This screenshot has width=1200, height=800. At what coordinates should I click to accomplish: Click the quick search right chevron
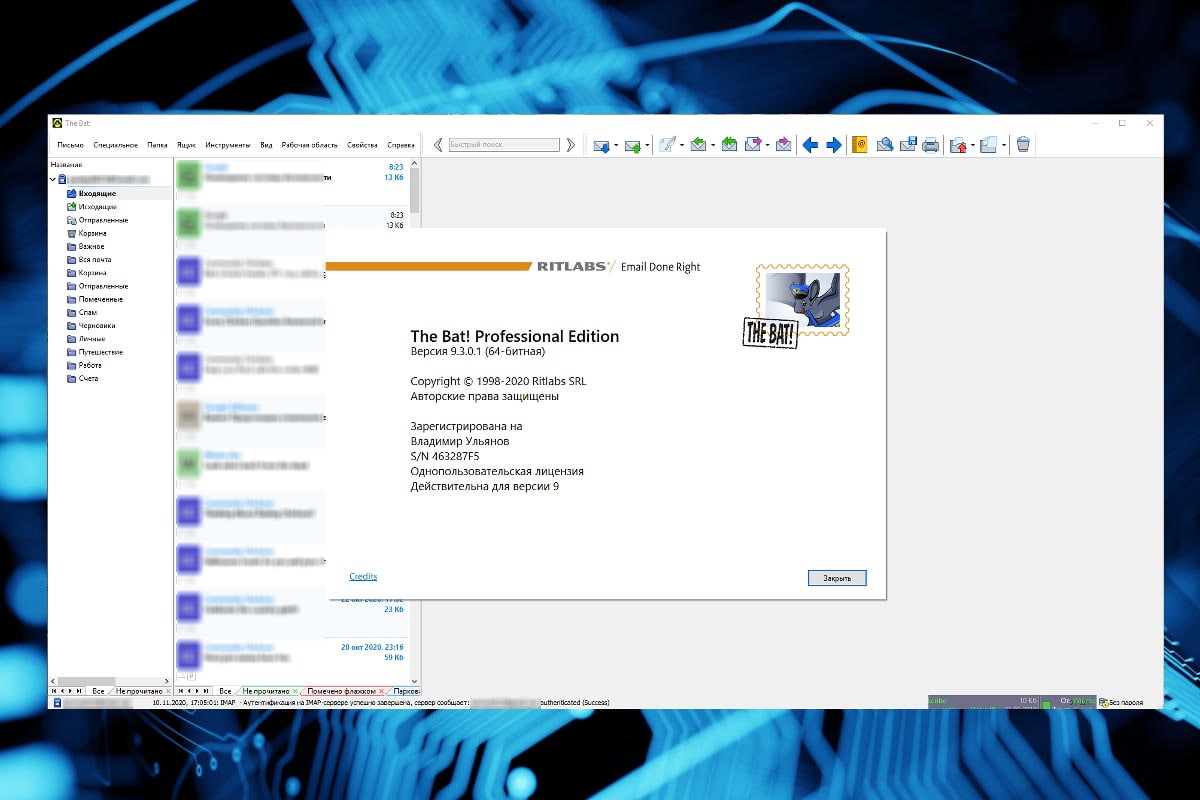click(x=570, y=145)
